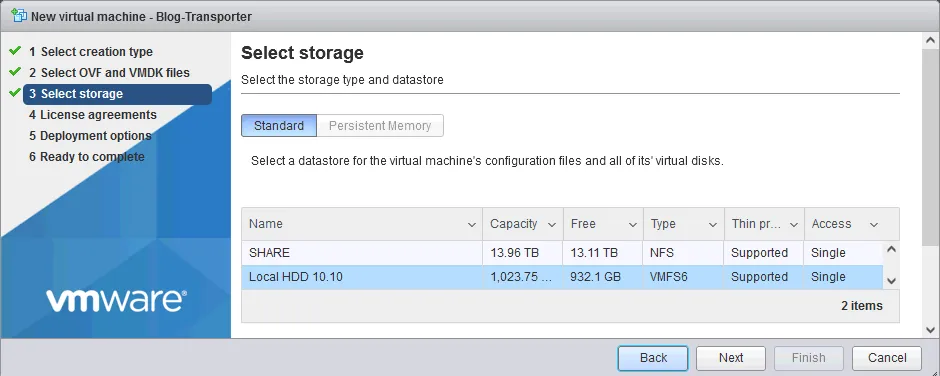Click the wizard panel scroll down arrow

[x=930, y=329]
